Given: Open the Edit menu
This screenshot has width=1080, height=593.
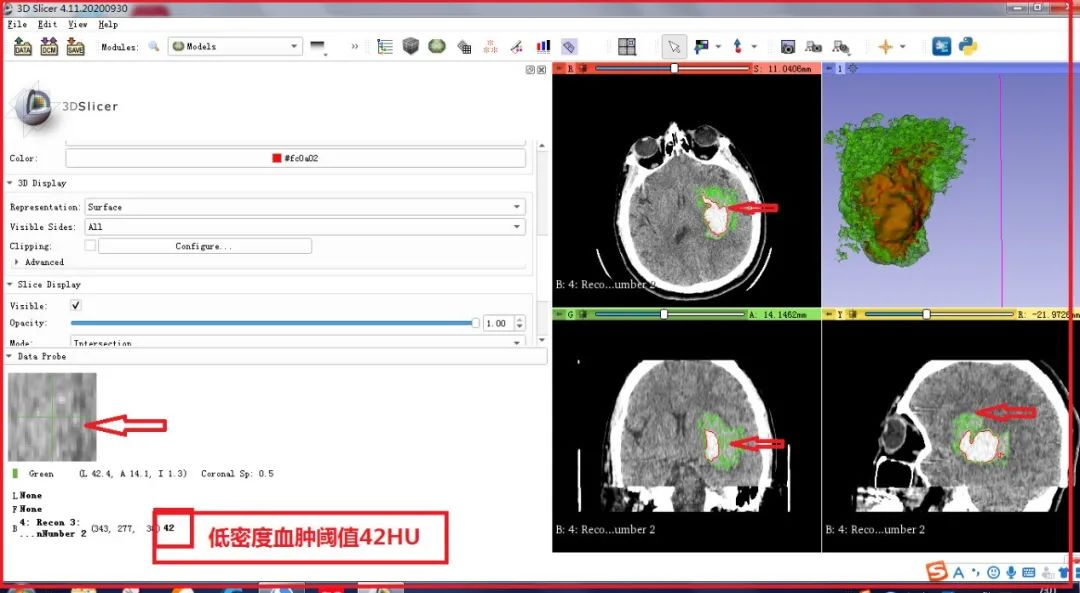Looking at the screenshot, I should (48, 24).
